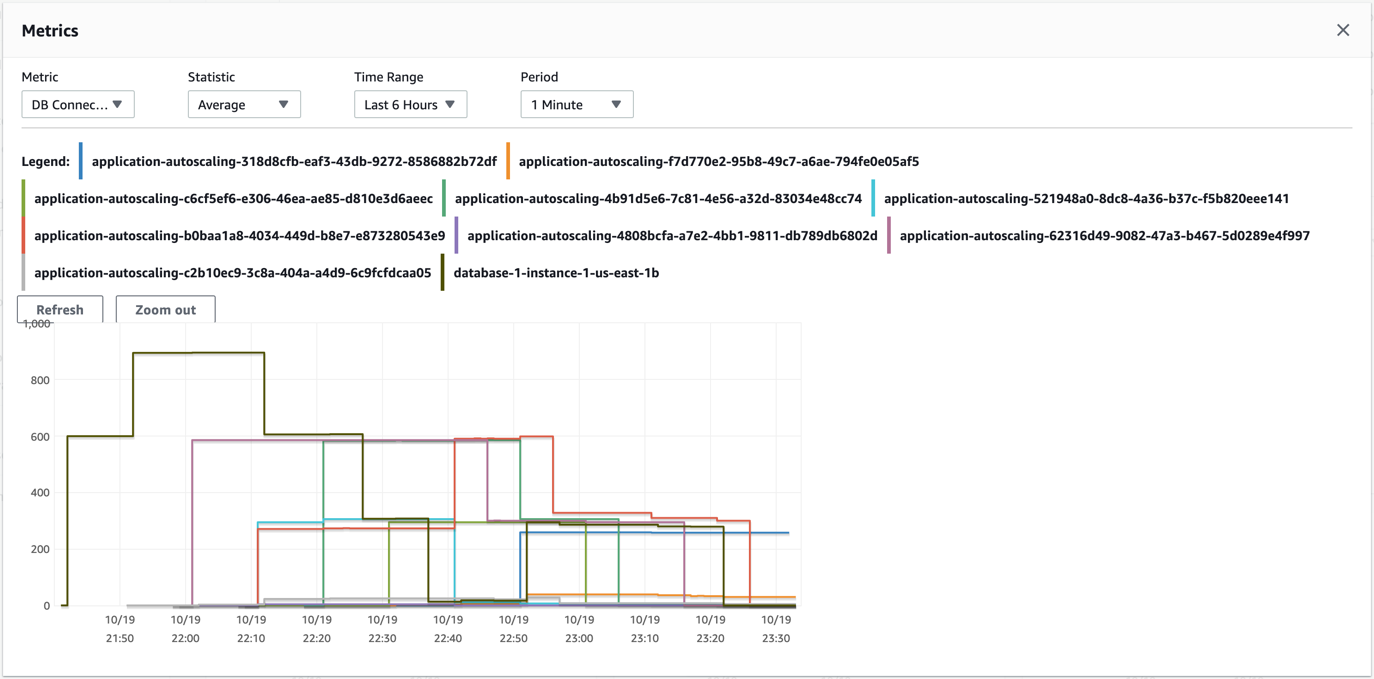Image resolution: width=1374 pixels, height=679 pixels.
Task: Click the 22:00 tick label on time axis
Action: 185,638
